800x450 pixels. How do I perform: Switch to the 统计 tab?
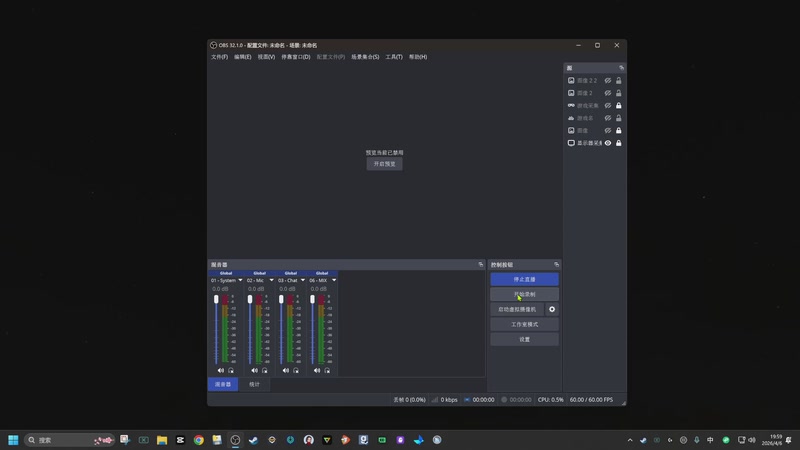click(254, 384)
